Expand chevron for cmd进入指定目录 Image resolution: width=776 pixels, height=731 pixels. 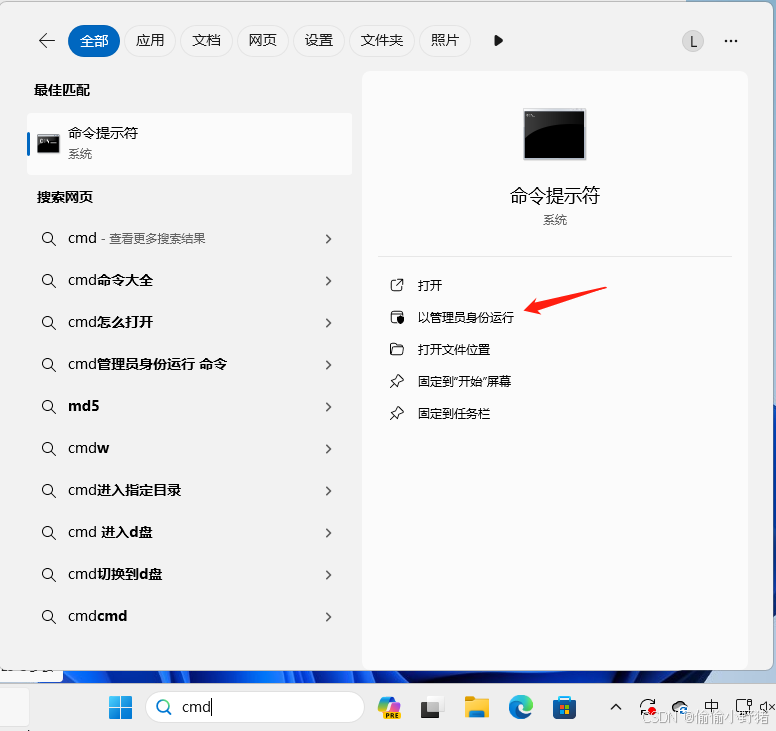[328, 491]
